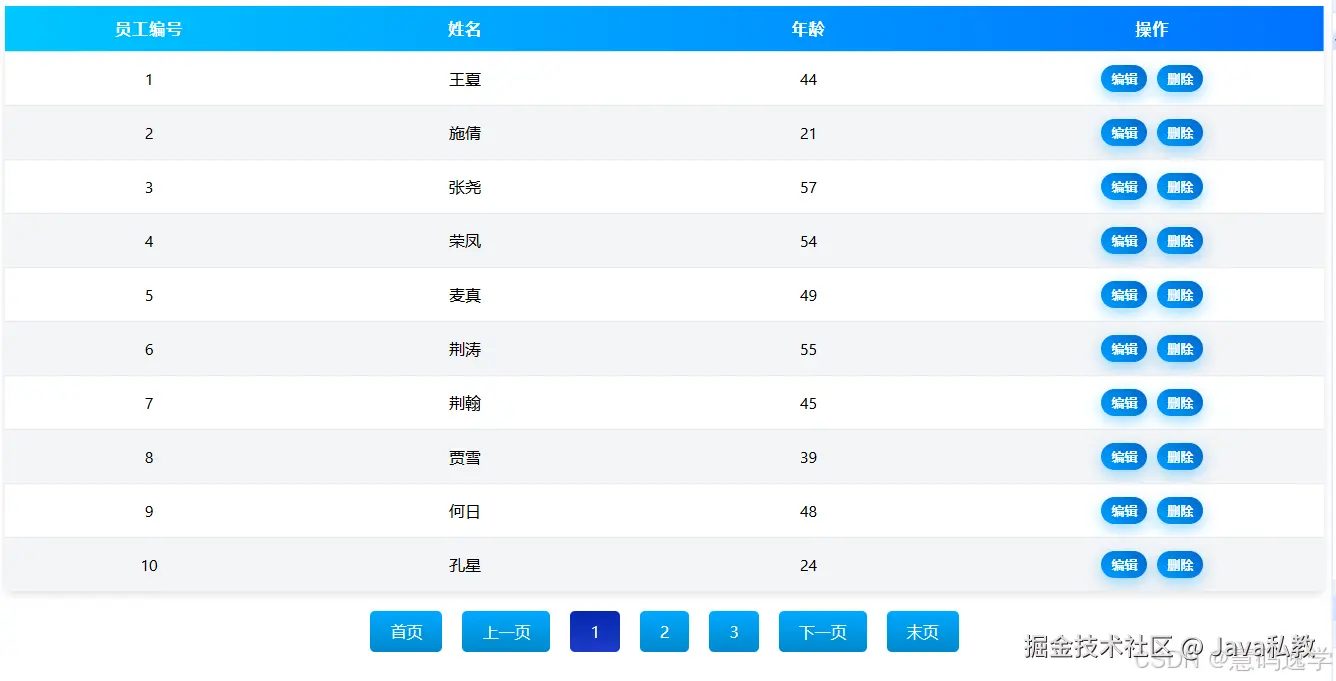Delete the 贾雪 record
This screenshot has height=681, width=1336.
click(x=1180, y=457)
